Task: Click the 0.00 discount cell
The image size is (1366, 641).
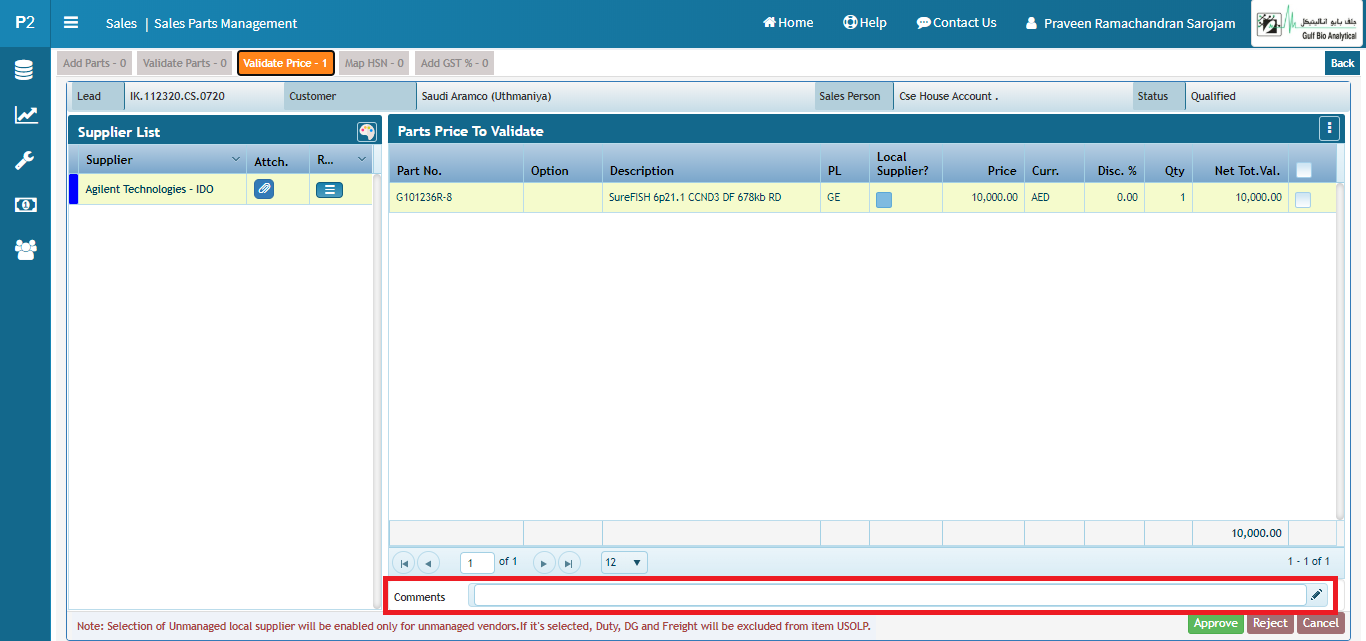Action: coord(1114,198)
